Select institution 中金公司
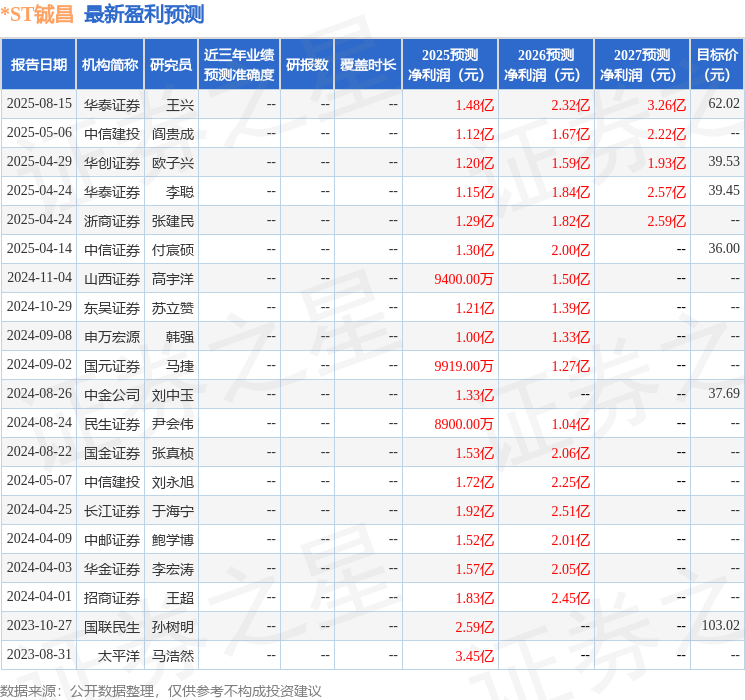This screenshot has width=745, height=700. coord(112,395)
